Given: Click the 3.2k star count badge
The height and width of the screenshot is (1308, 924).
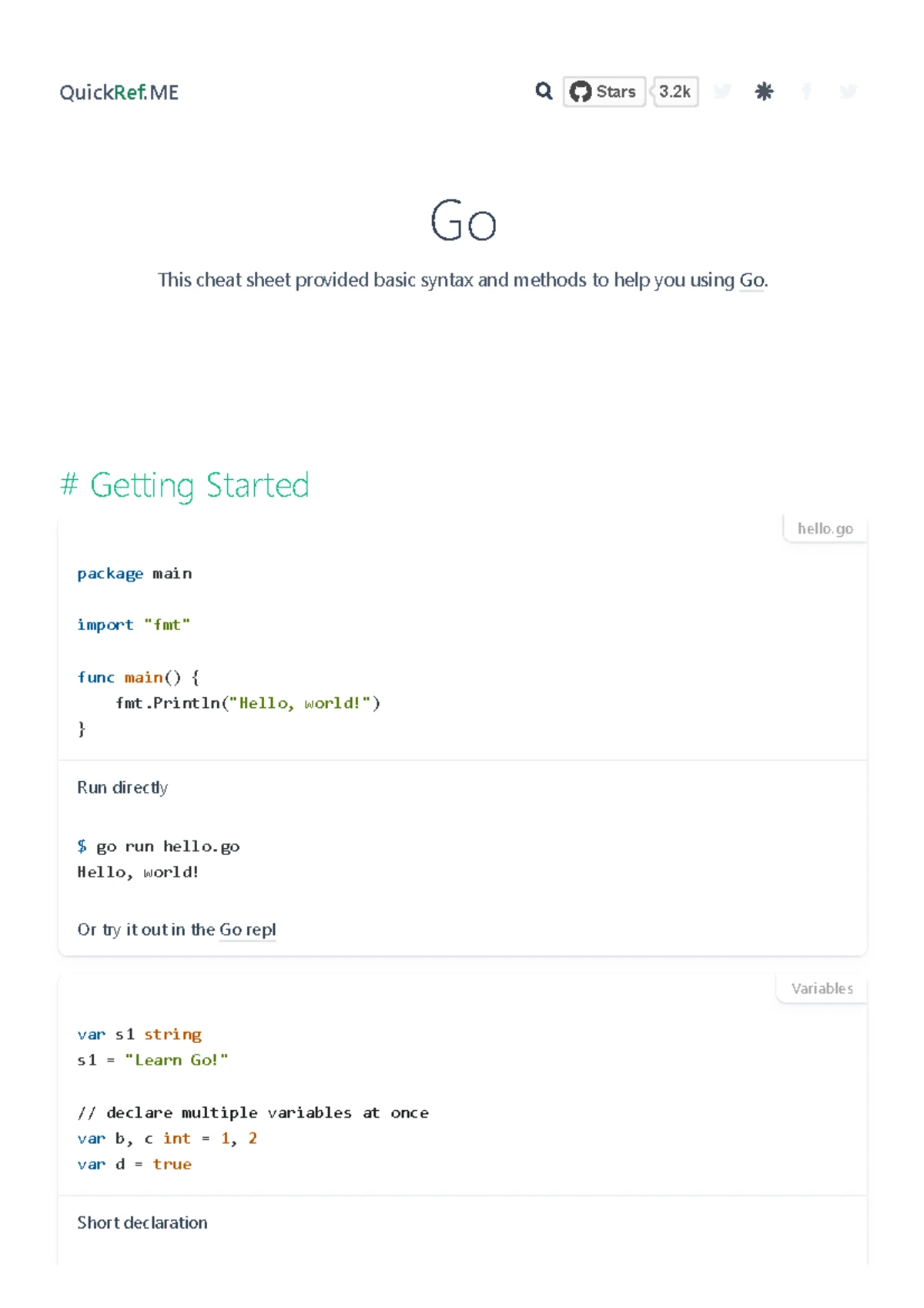Looking at the screenshot, I should (x=675, y=92).
